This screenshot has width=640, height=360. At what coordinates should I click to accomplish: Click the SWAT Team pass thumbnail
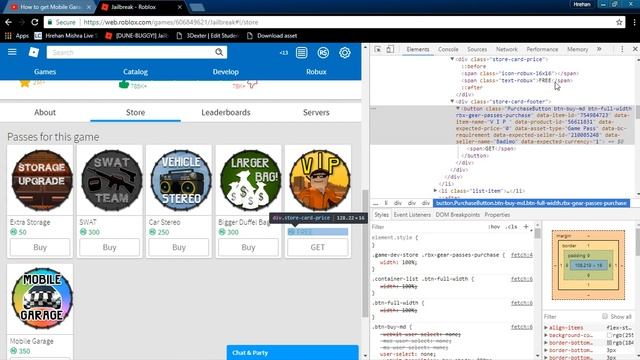point(111,180)
